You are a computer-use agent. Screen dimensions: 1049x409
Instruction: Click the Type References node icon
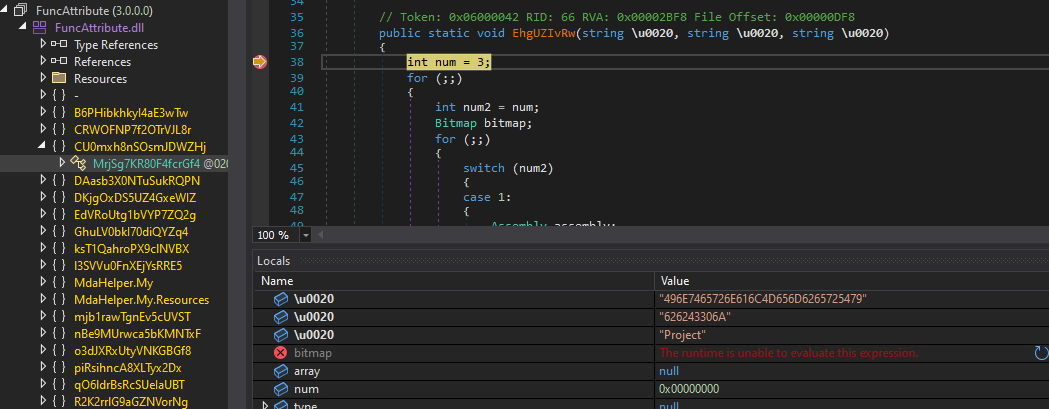click(x=59, y=45)
